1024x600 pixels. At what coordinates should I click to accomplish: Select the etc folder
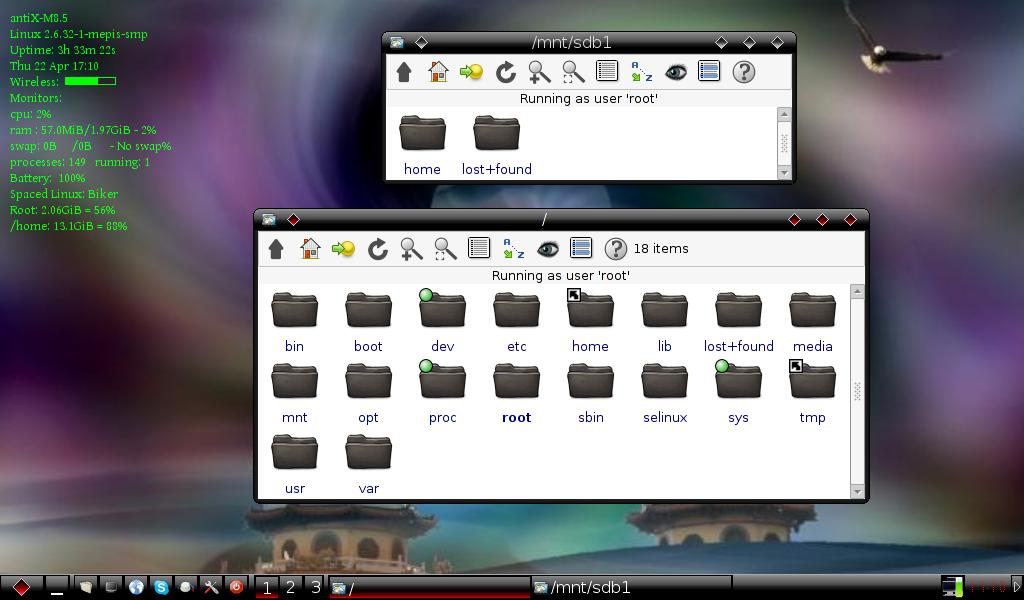(x=517, y=321)
